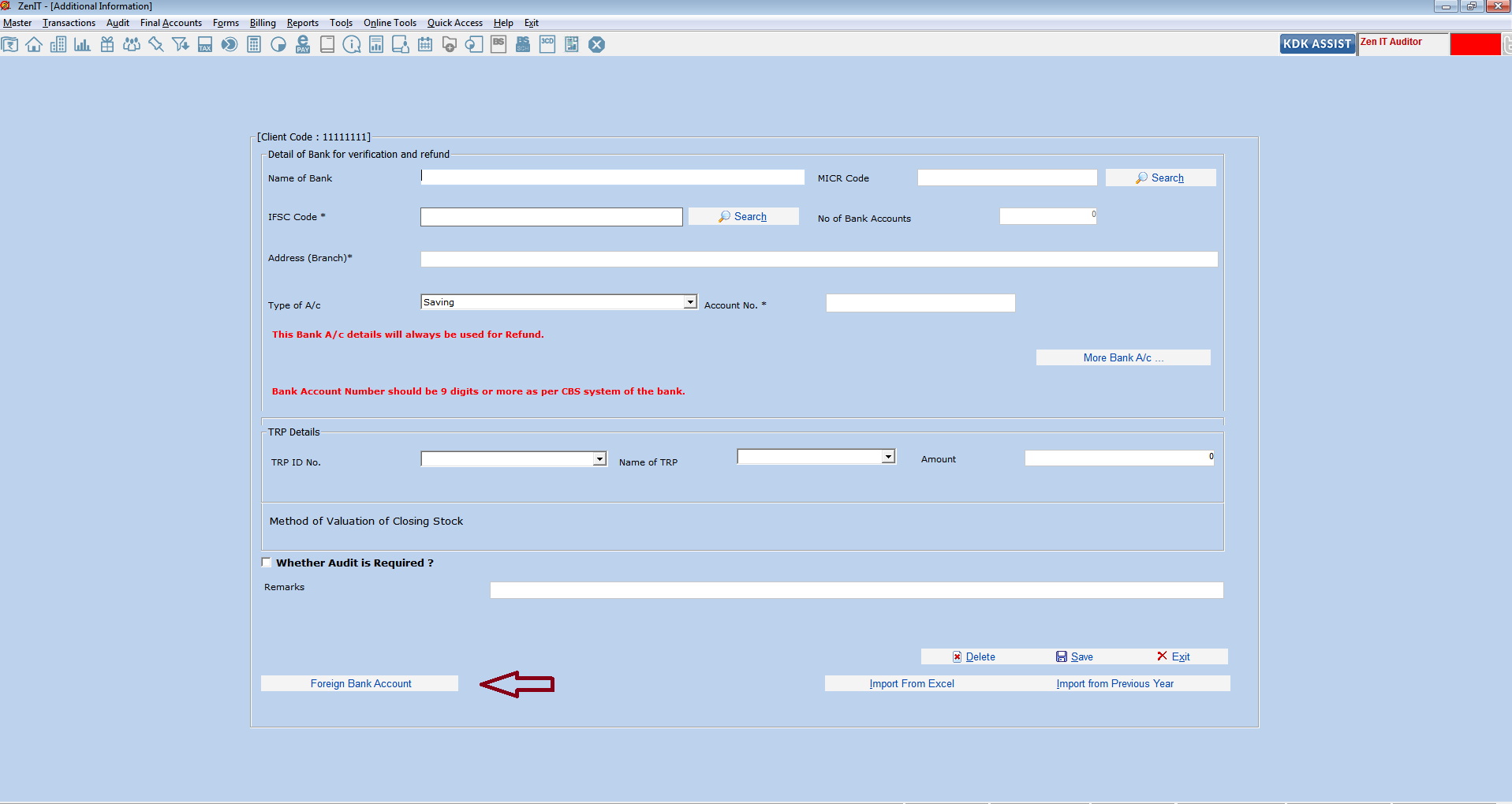The height and width of the screenshot is (804, 1512).
Task: Focus the Account No. field
Action: [920, 303]
